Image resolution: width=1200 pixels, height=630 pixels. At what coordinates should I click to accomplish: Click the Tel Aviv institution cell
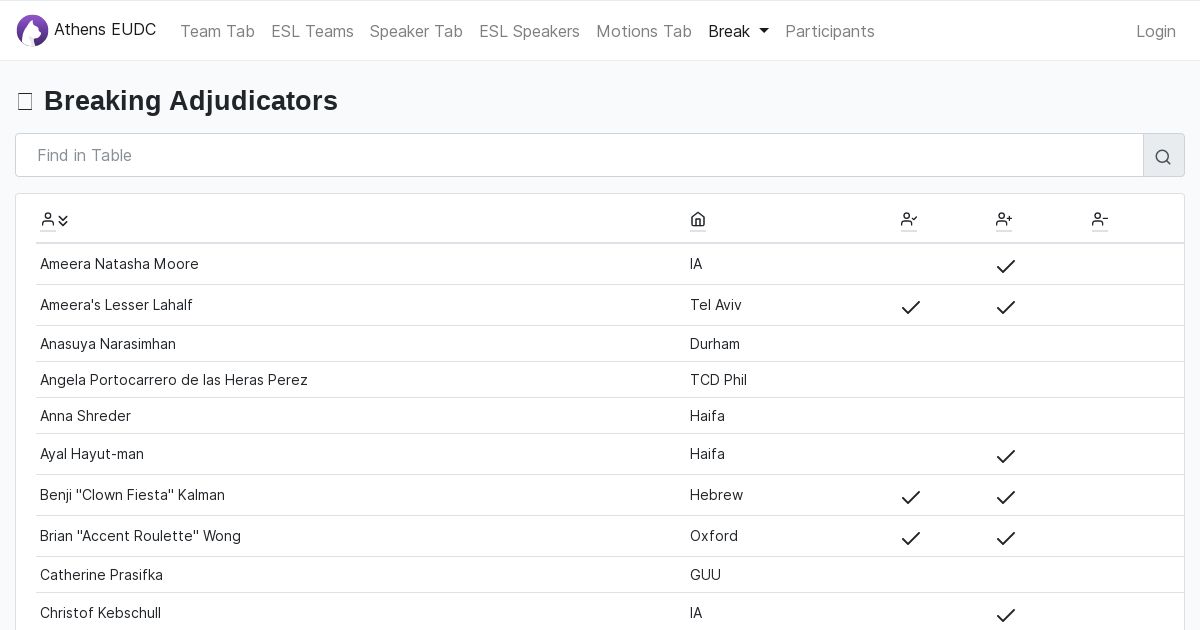(x=716, y=305)
